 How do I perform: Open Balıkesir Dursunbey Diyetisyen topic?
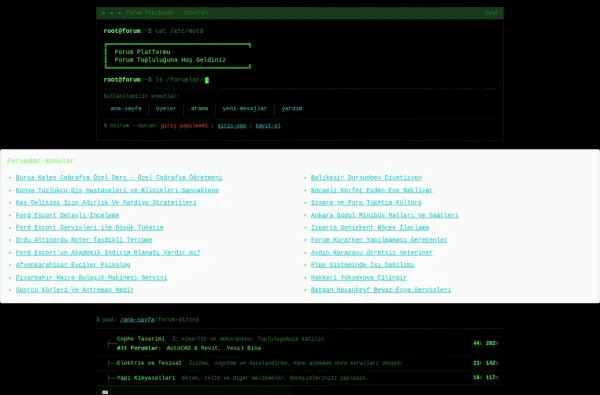point(366,178)
